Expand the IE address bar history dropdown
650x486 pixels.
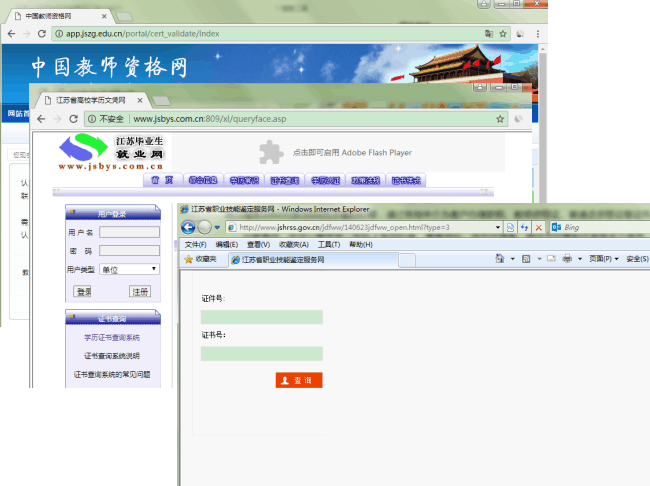[498, 227]
